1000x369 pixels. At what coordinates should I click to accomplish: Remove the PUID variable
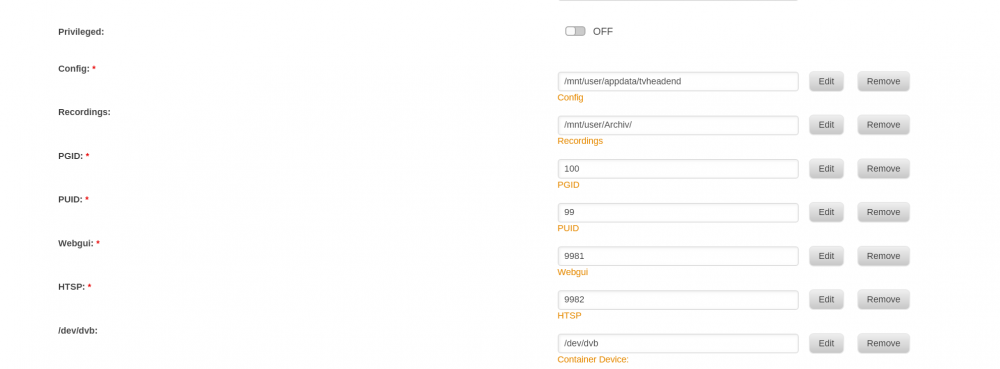click(883, 212)
